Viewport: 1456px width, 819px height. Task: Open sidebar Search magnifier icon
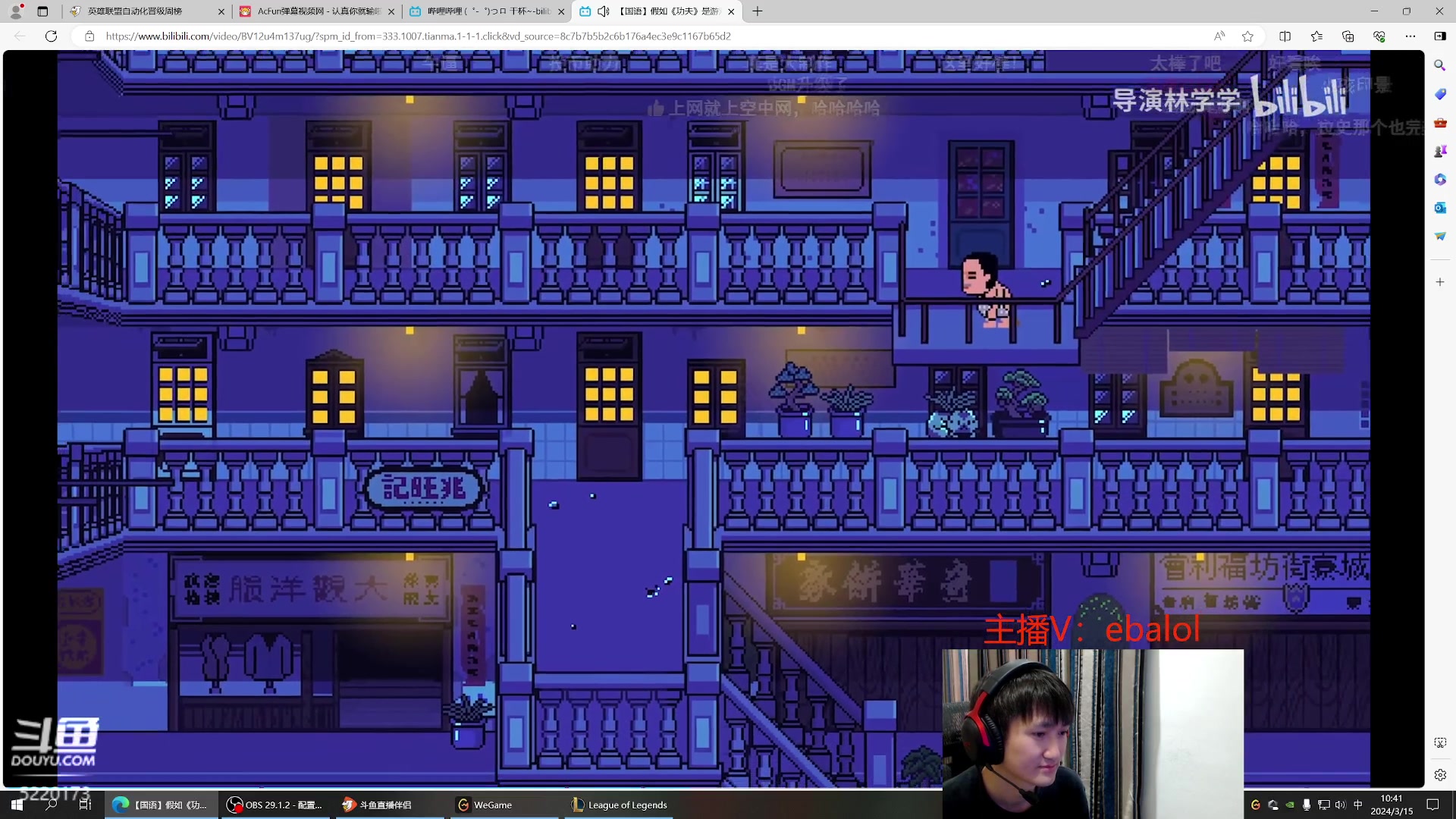1440,65
